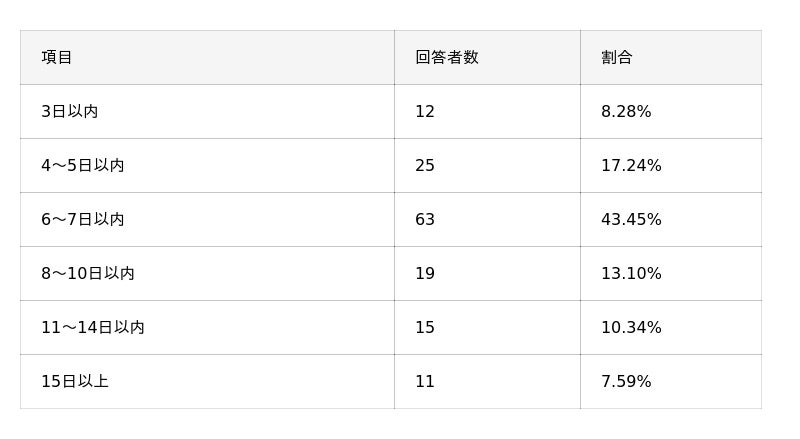Click the respondent count 11 cell
The height and width of the screenshot is (439, 800).
(425, 382)
